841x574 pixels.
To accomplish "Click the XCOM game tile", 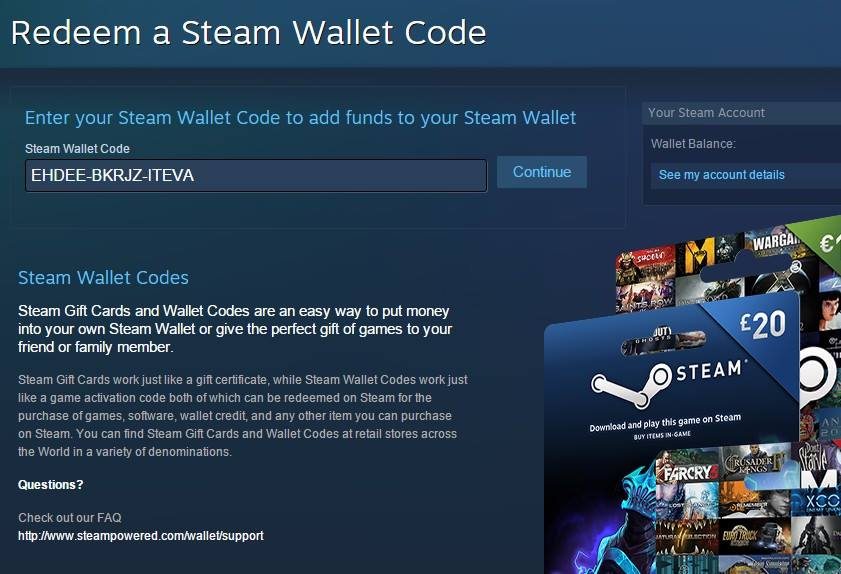I will pos(817,502).
